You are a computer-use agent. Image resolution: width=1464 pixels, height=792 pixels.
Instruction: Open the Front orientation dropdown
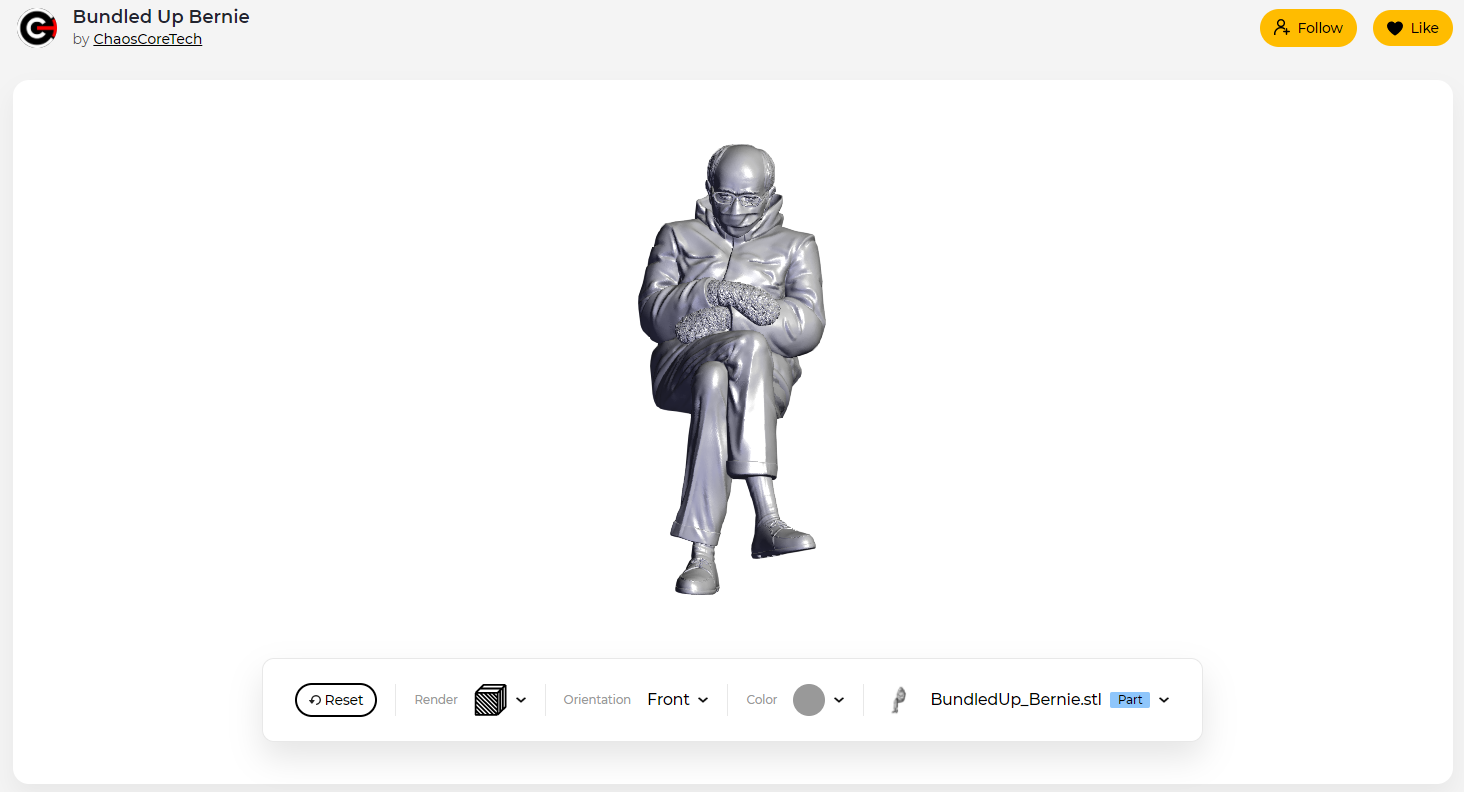pos(678,700)
